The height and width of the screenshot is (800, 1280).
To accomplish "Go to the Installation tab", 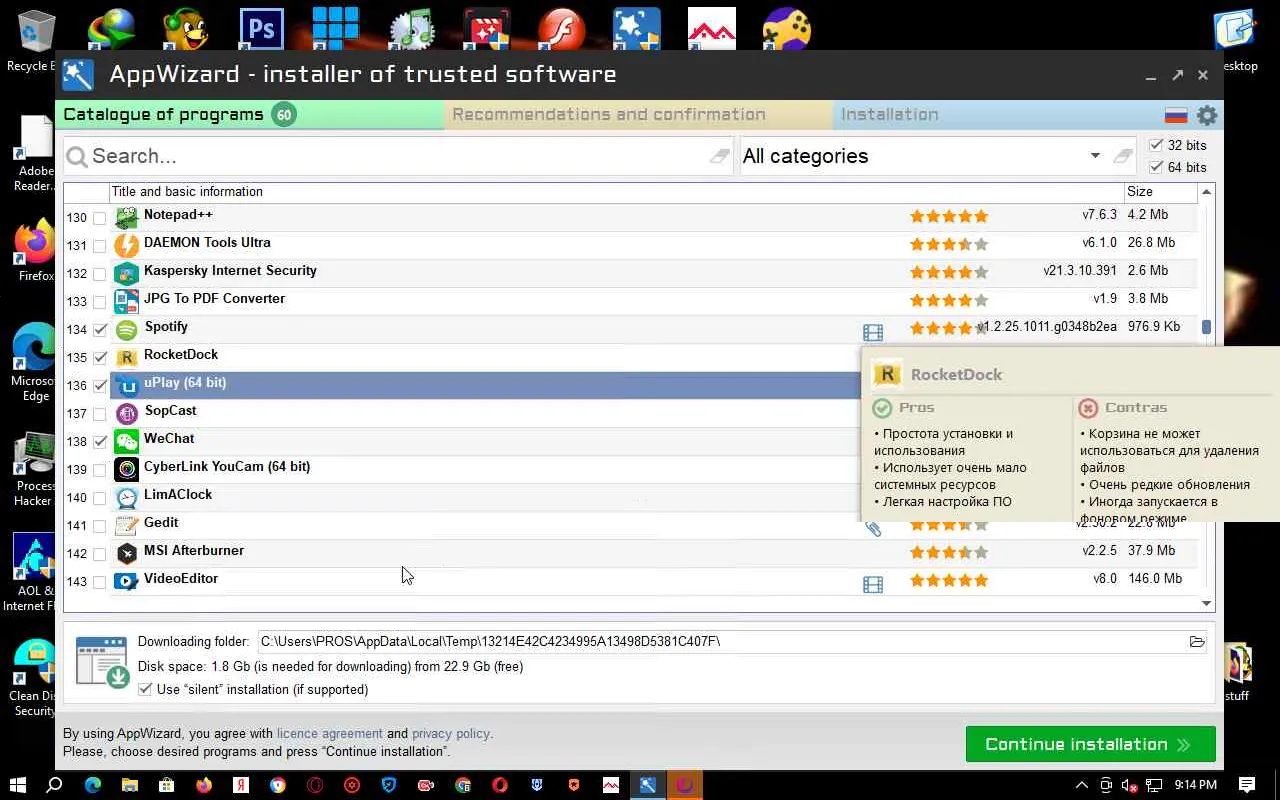I will tap(890, 115).
